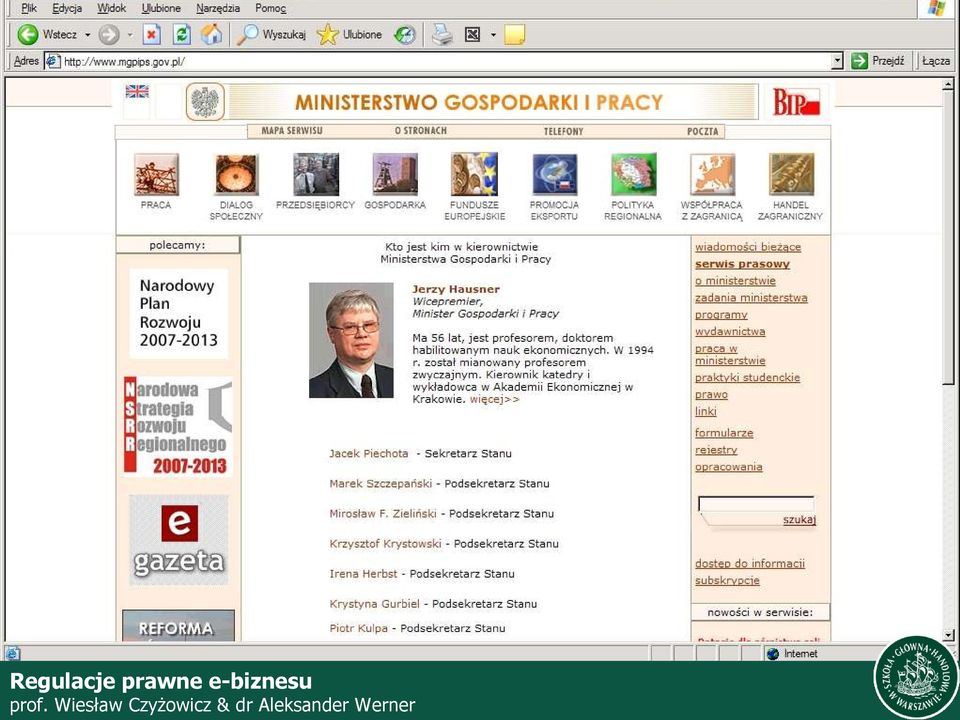Open Jacek Piechota's profile link
The width and height of the screenshot is (960, 720).
pos(369,454)
